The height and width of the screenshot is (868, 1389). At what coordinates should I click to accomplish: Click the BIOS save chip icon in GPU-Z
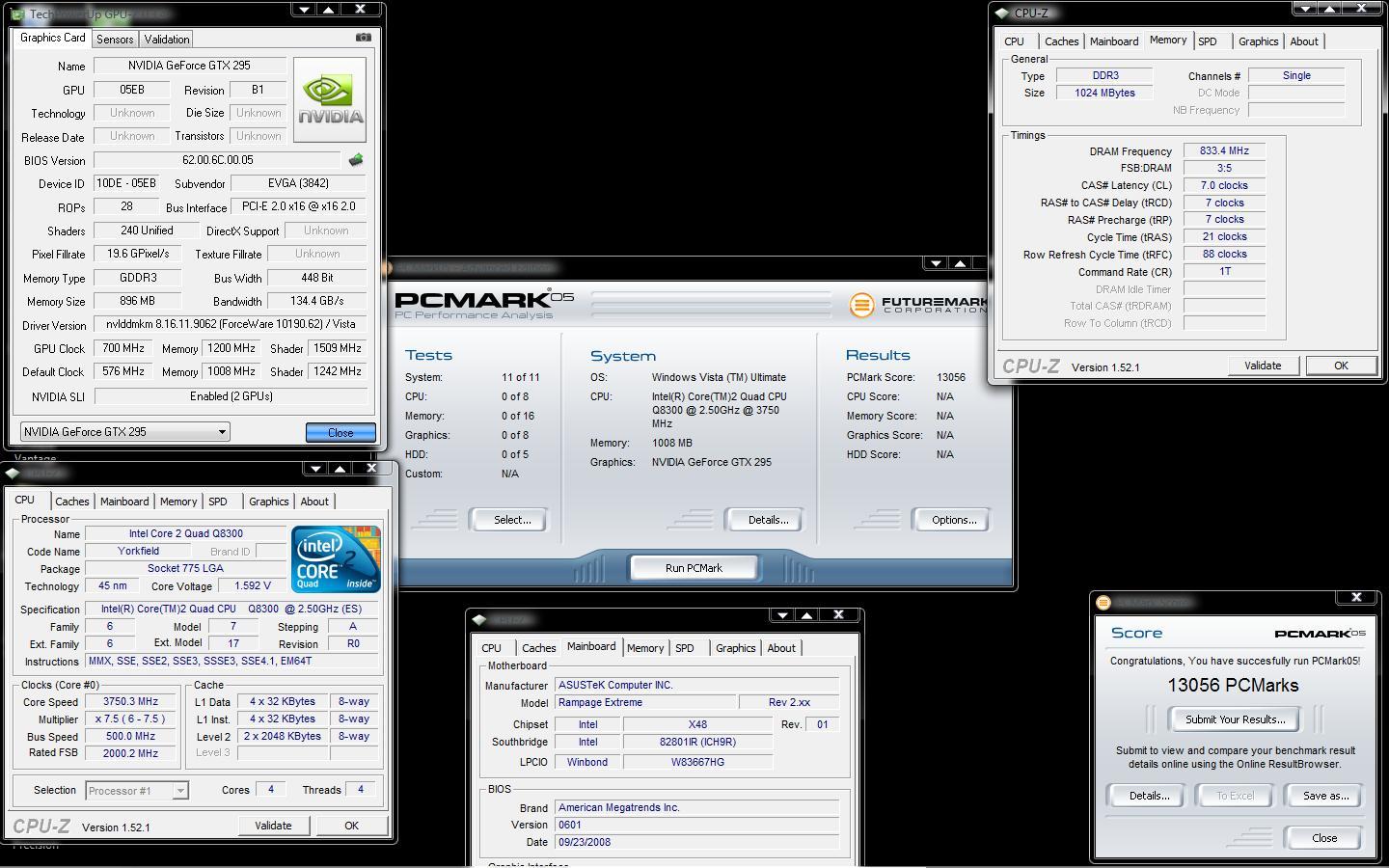[356, 160]
